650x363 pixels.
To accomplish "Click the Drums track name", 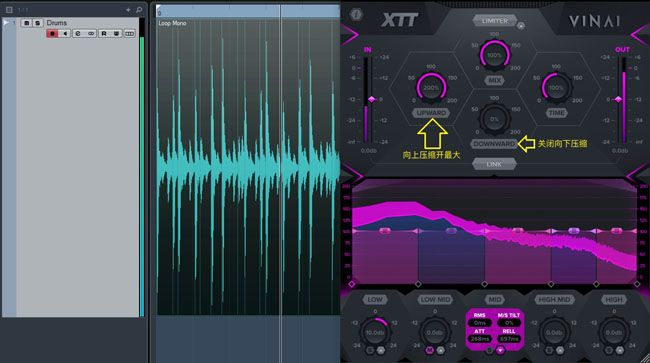I will coord(56,23).
